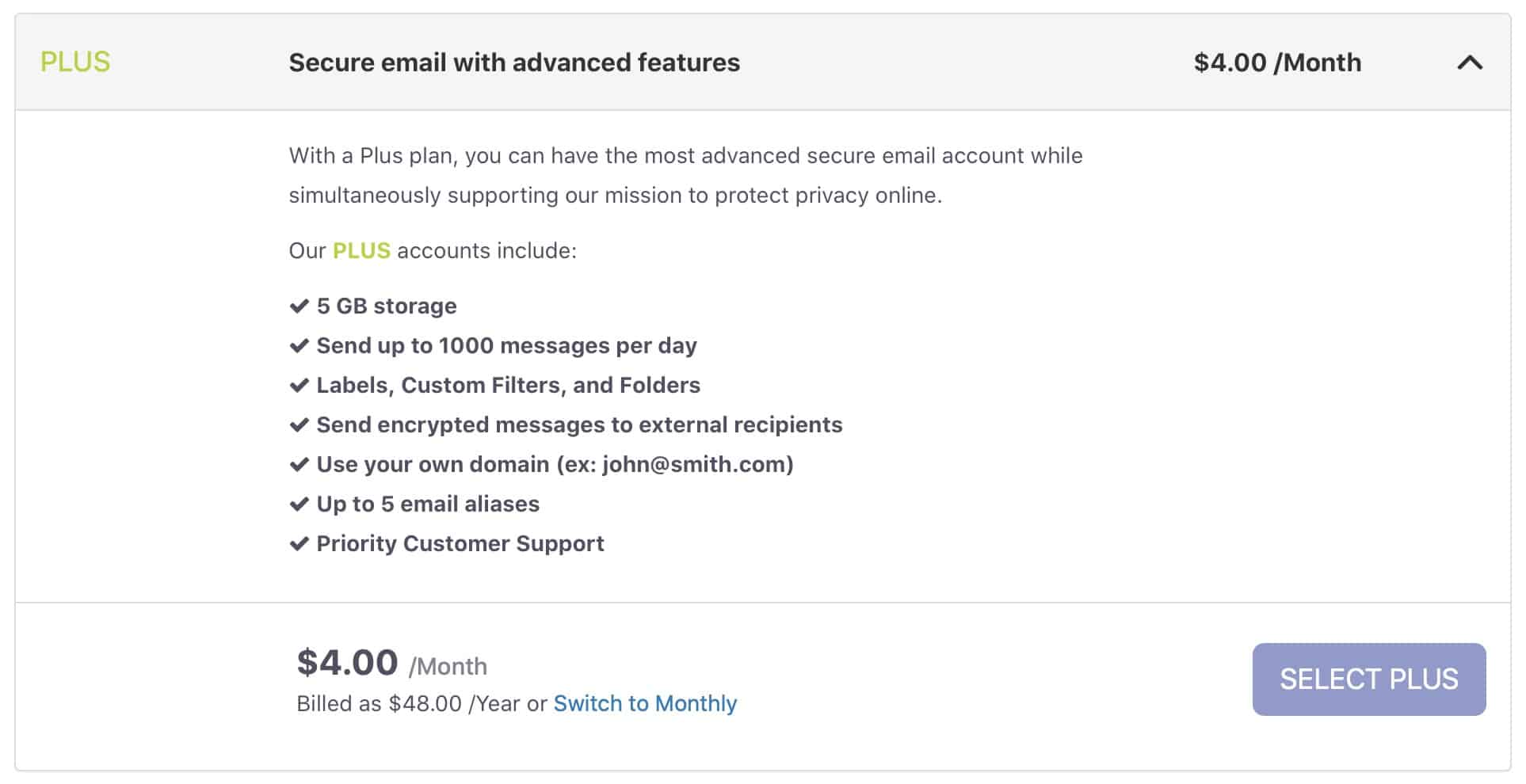Click the large $4.00 price in footer
Image resolution: width=1526 pixels, height=784 pixels.
[x=347, y=662]
